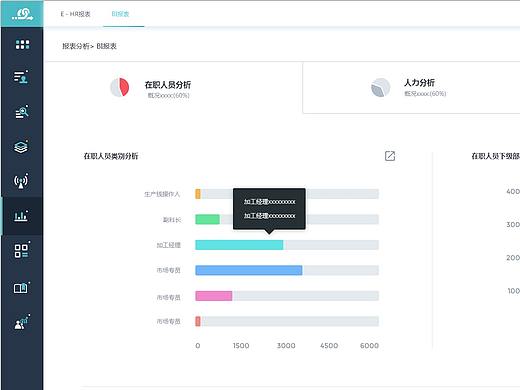This screenshot has width=520, height=390.
Task: Select the bar chart reports sidebar icon
Action: [x=21, y=216]
